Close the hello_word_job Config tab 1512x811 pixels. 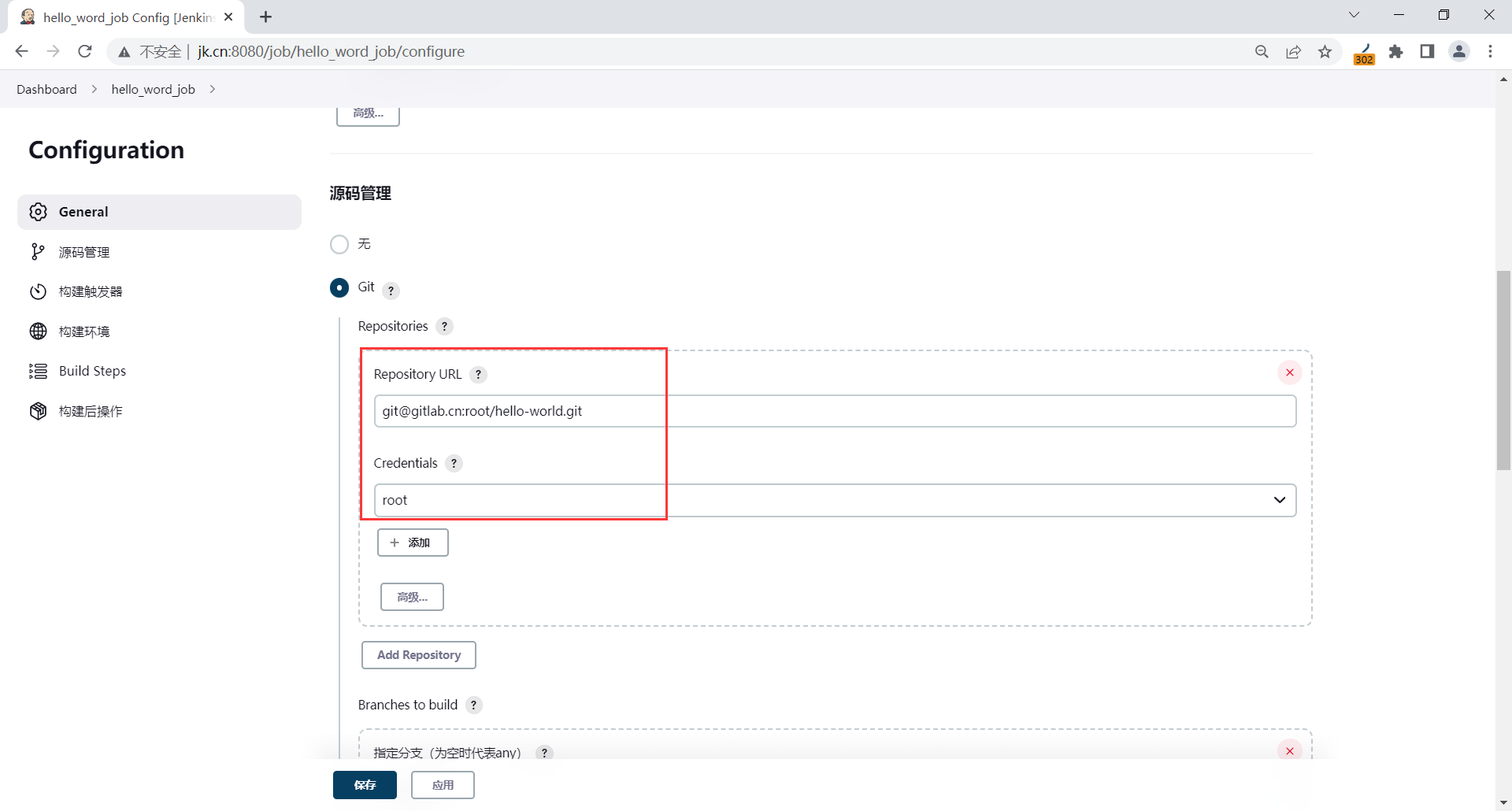point(228,17)
